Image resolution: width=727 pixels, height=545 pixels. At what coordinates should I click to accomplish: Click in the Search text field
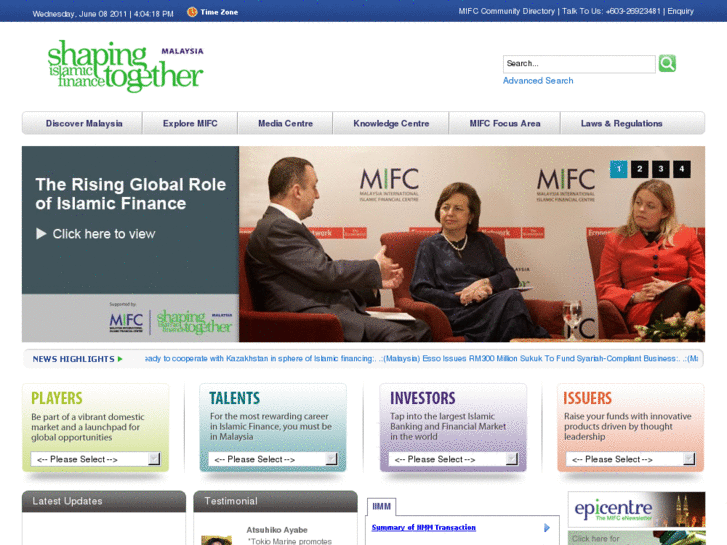coord(579,64)
